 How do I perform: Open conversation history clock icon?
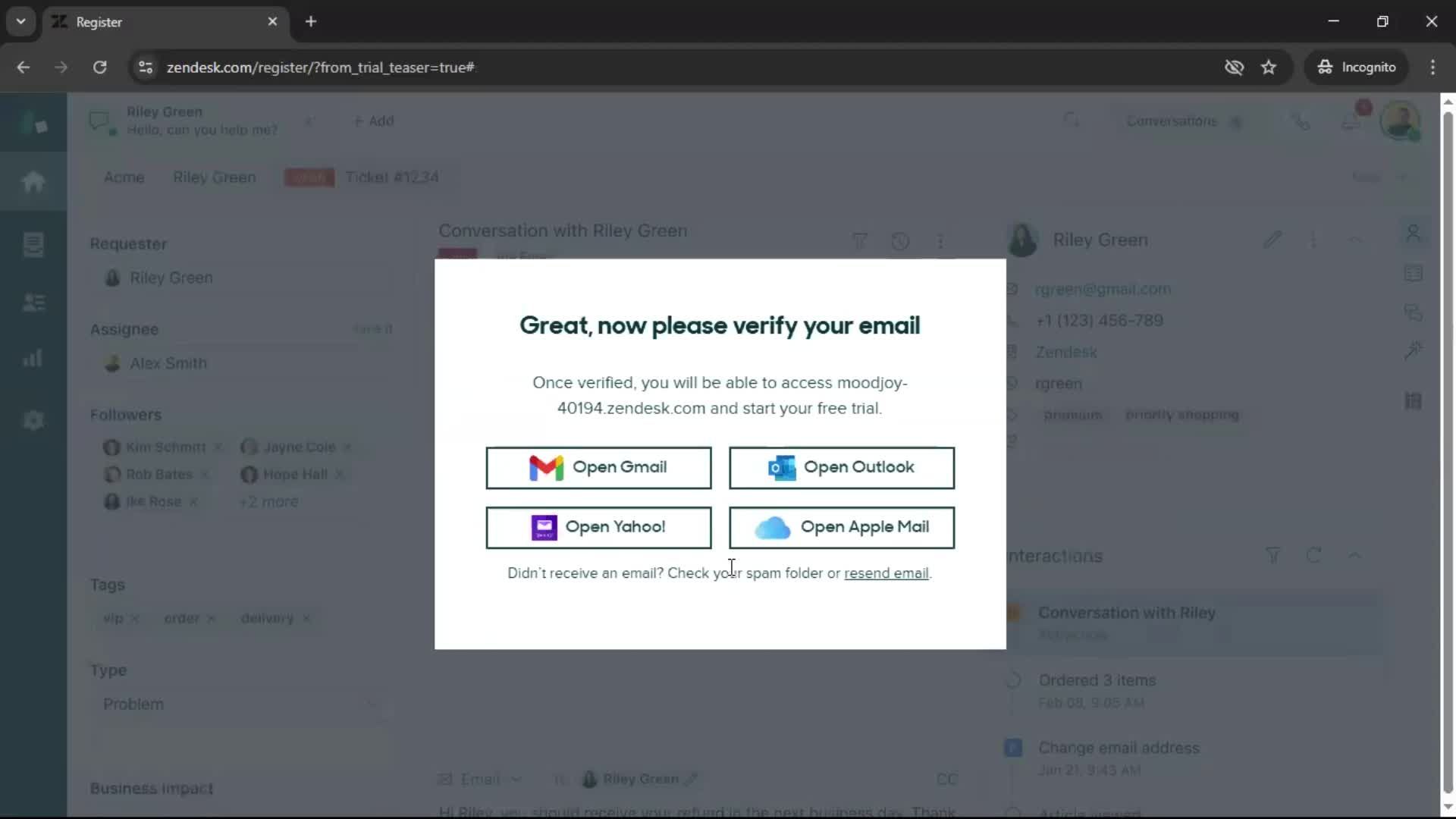coord(900,242)
